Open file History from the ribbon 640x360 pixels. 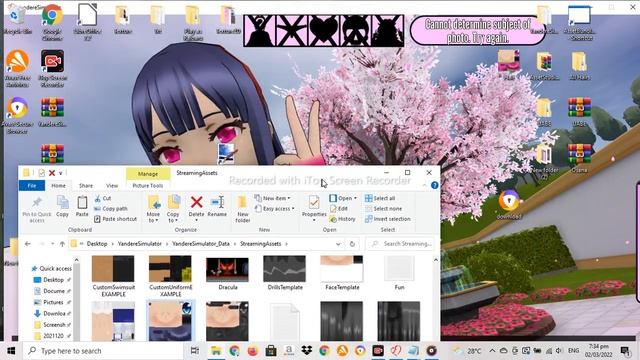click(342, 219)
